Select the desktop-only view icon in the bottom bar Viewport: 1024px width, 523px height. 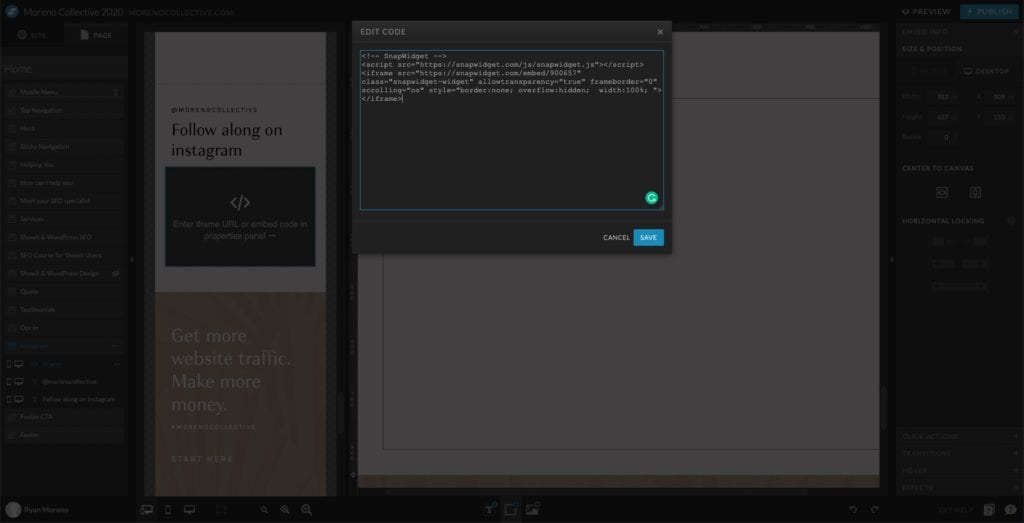[x=189, y=510]
